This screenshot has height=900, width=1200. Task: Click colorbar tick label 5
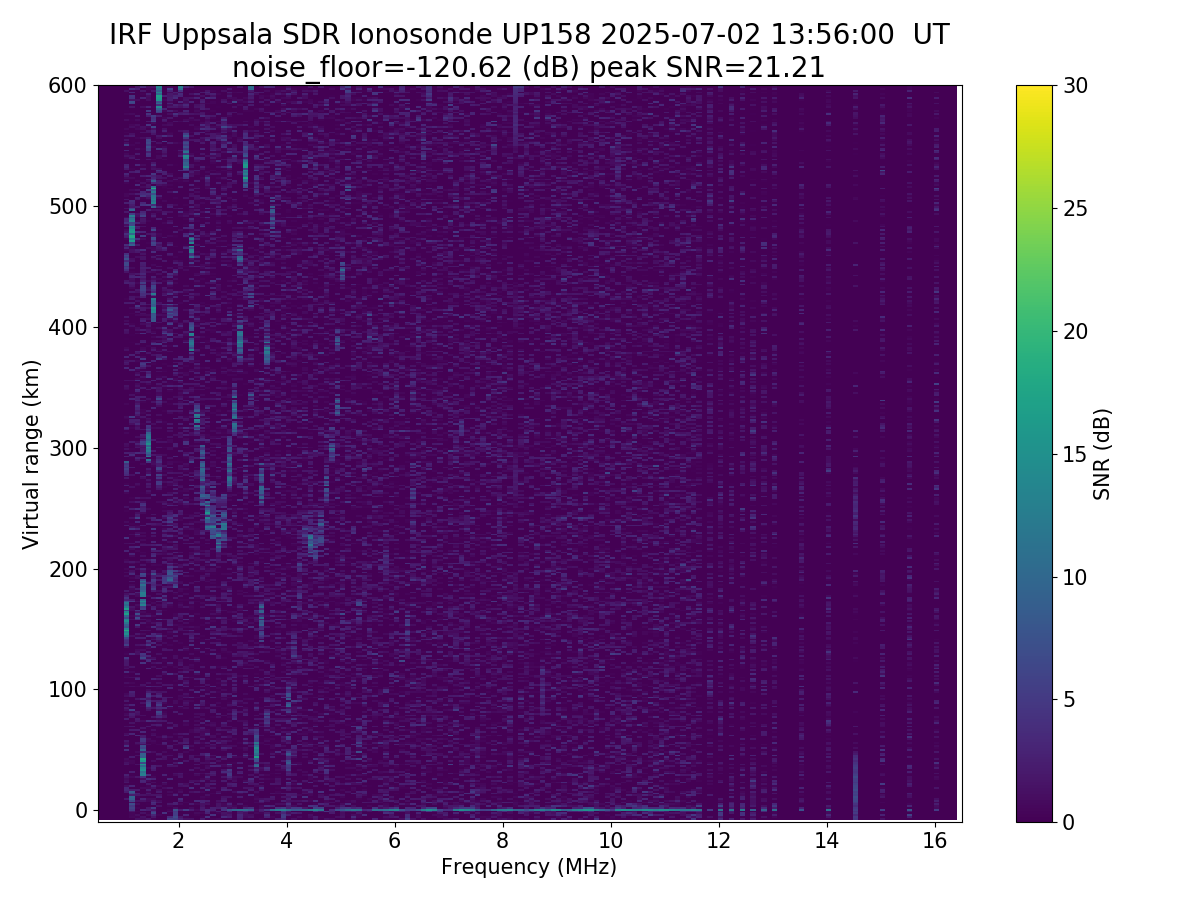tap(1069, 699)
